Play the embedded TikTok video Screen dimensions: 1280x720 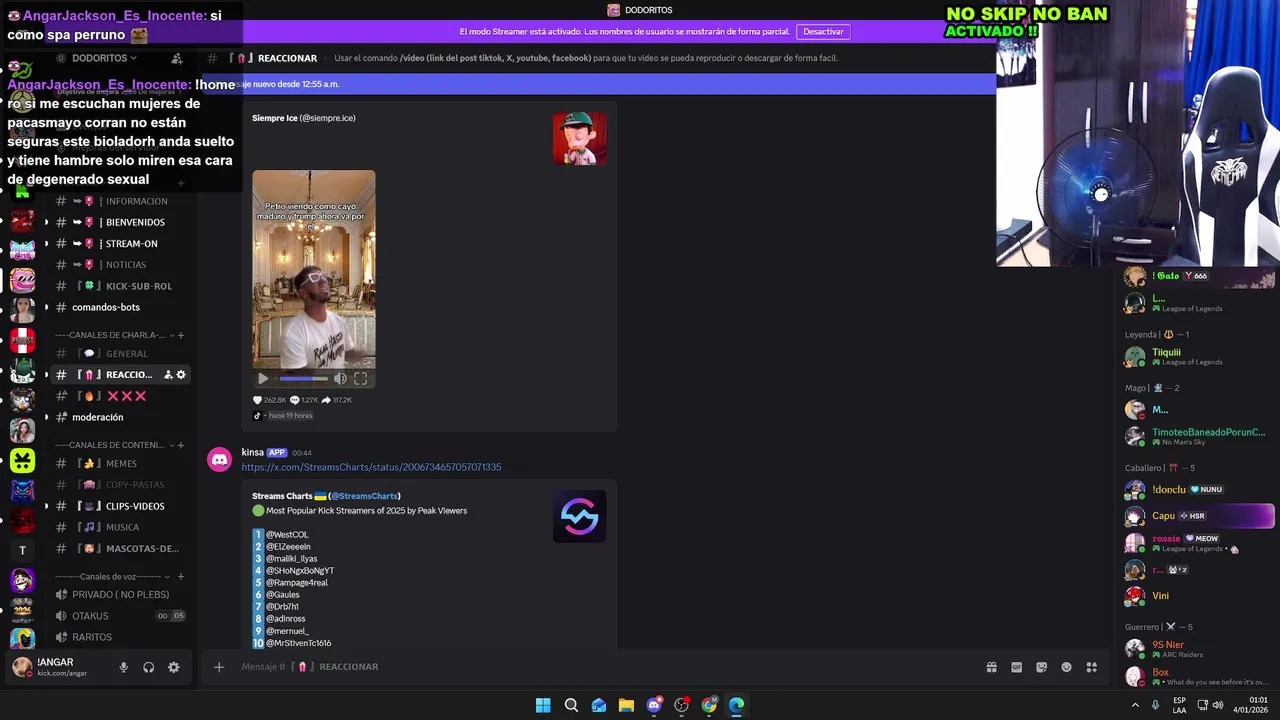263,379
